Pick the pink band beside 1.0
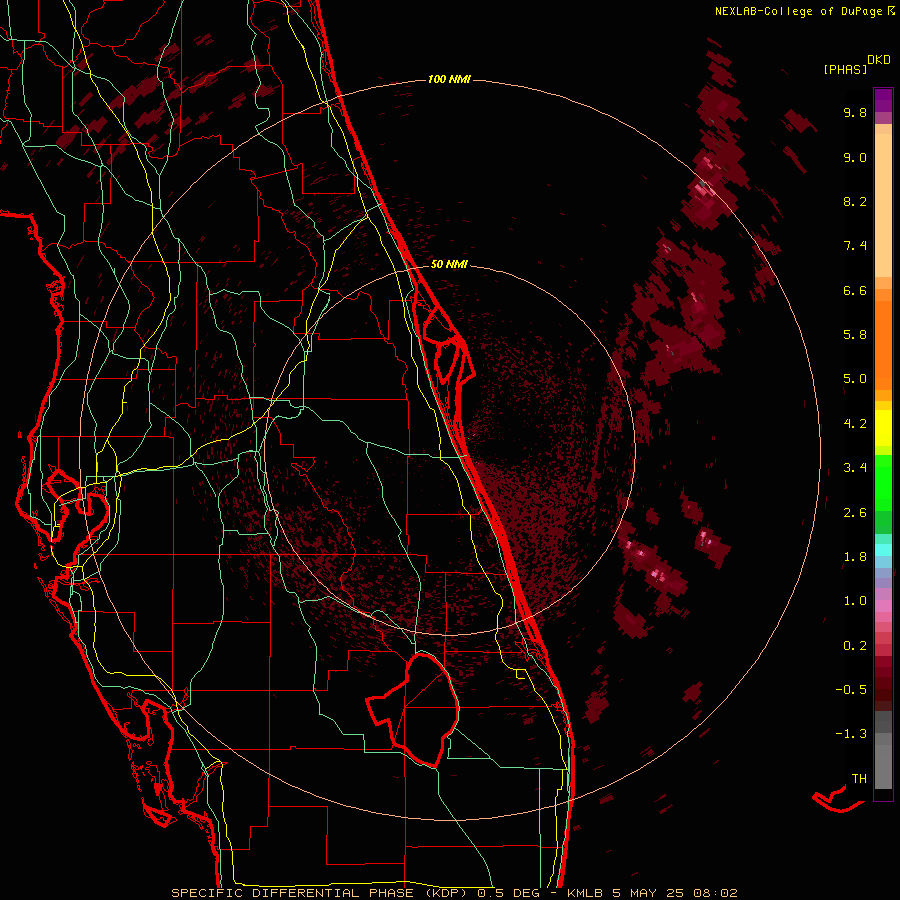The width and height of the screenshot is (900, 900). 883,606
